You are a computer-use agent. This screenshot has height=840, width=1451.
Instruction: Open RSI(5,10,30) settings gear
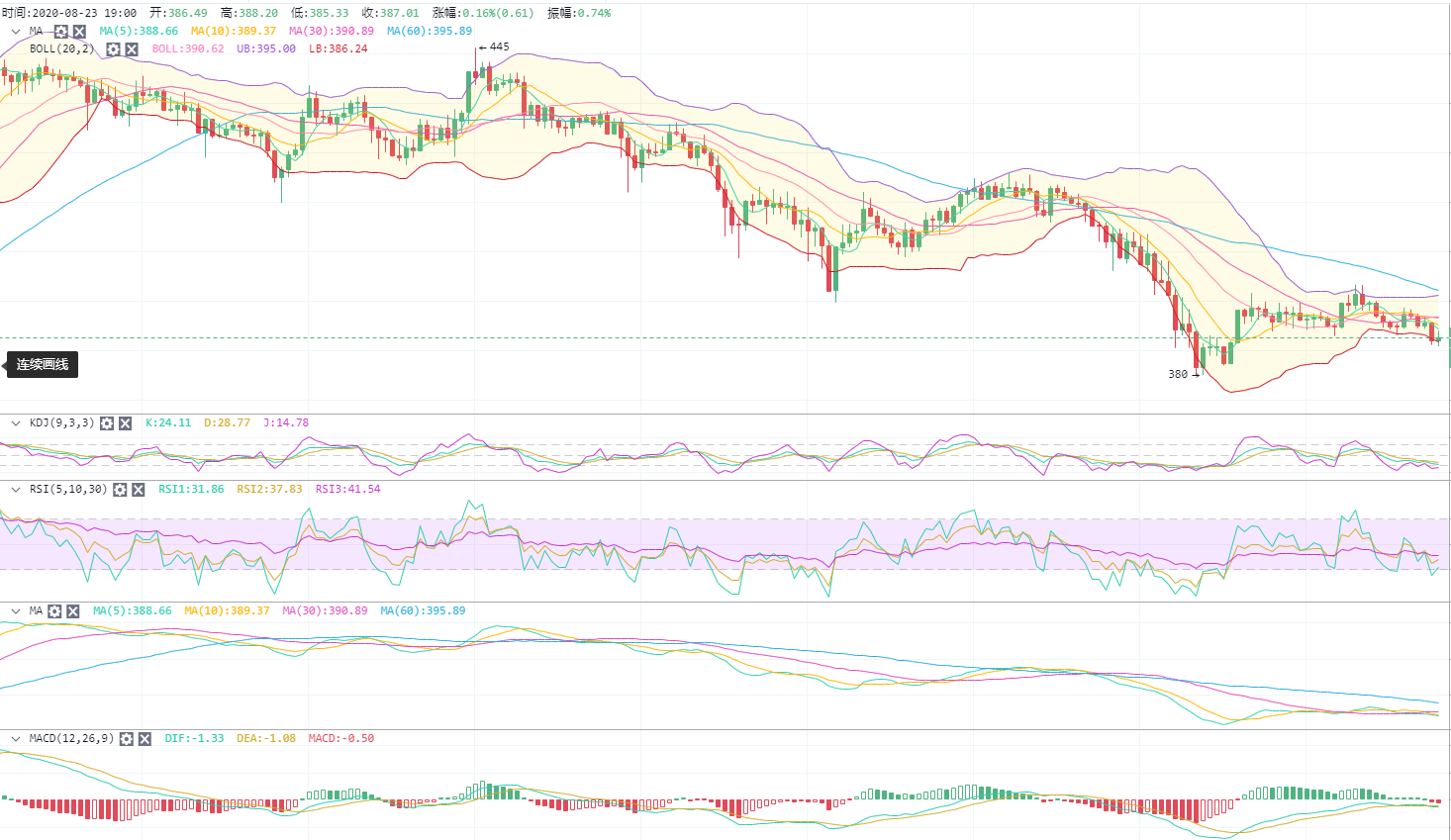[x=120, y=490]
